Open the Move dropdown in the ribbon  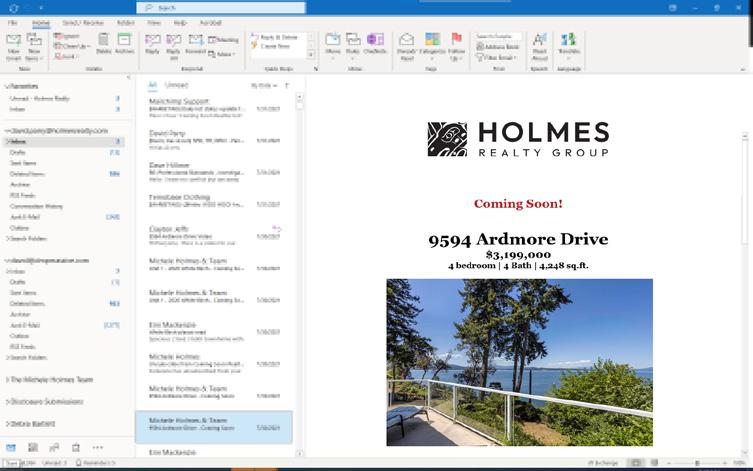tap(332, 47)
